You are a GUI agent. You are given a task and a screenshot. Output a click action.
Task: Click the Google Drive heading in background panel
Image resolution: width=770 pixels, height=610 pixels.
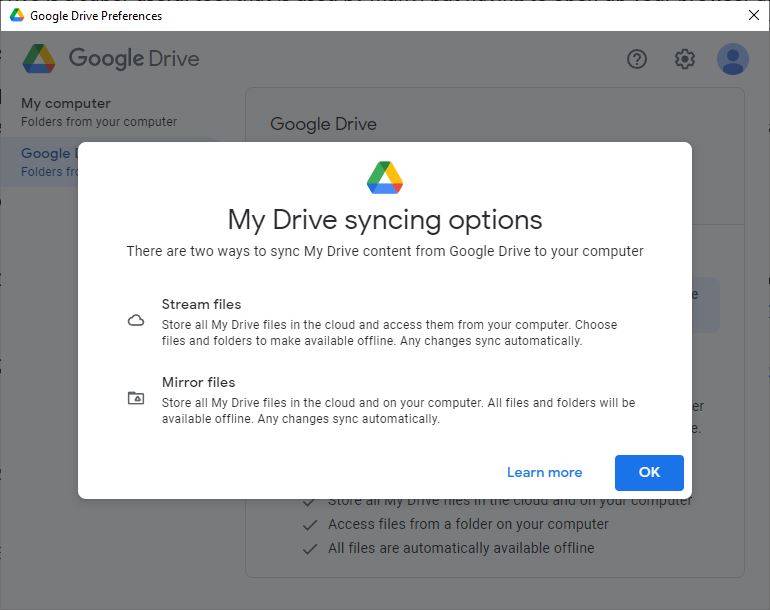(323, 124)
